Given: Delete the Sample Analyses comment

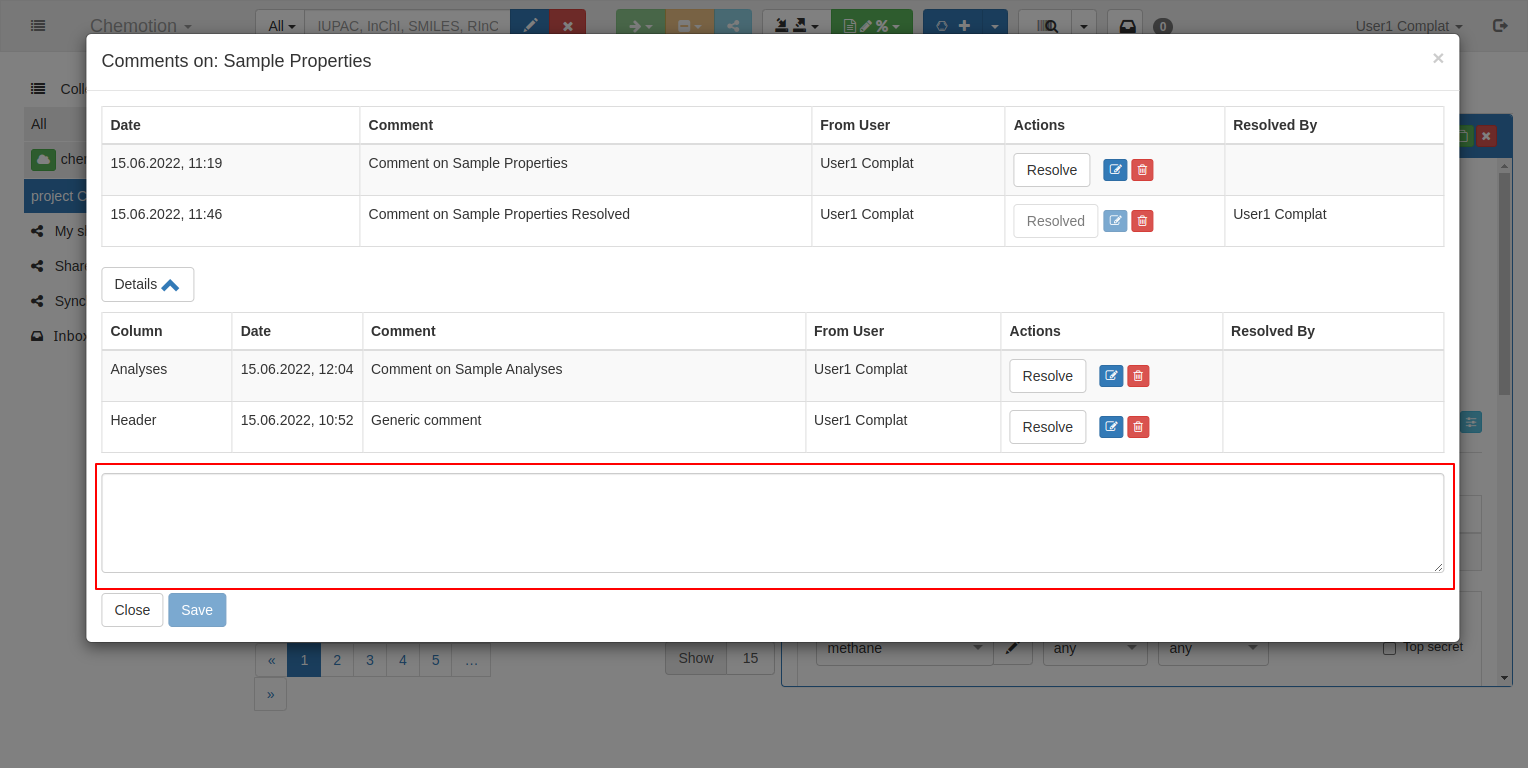Looking at the screenshot, I should [x=1138, y=376].
